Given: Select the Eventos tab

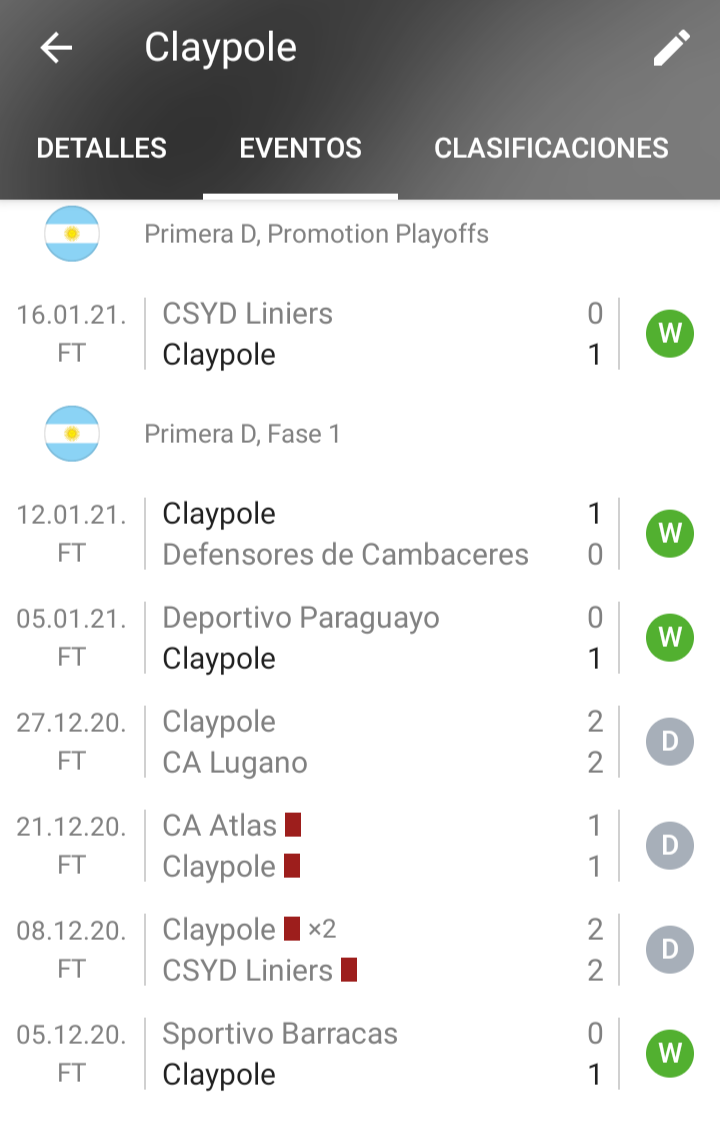Looking at the screenshot, I should click(300, 149).
